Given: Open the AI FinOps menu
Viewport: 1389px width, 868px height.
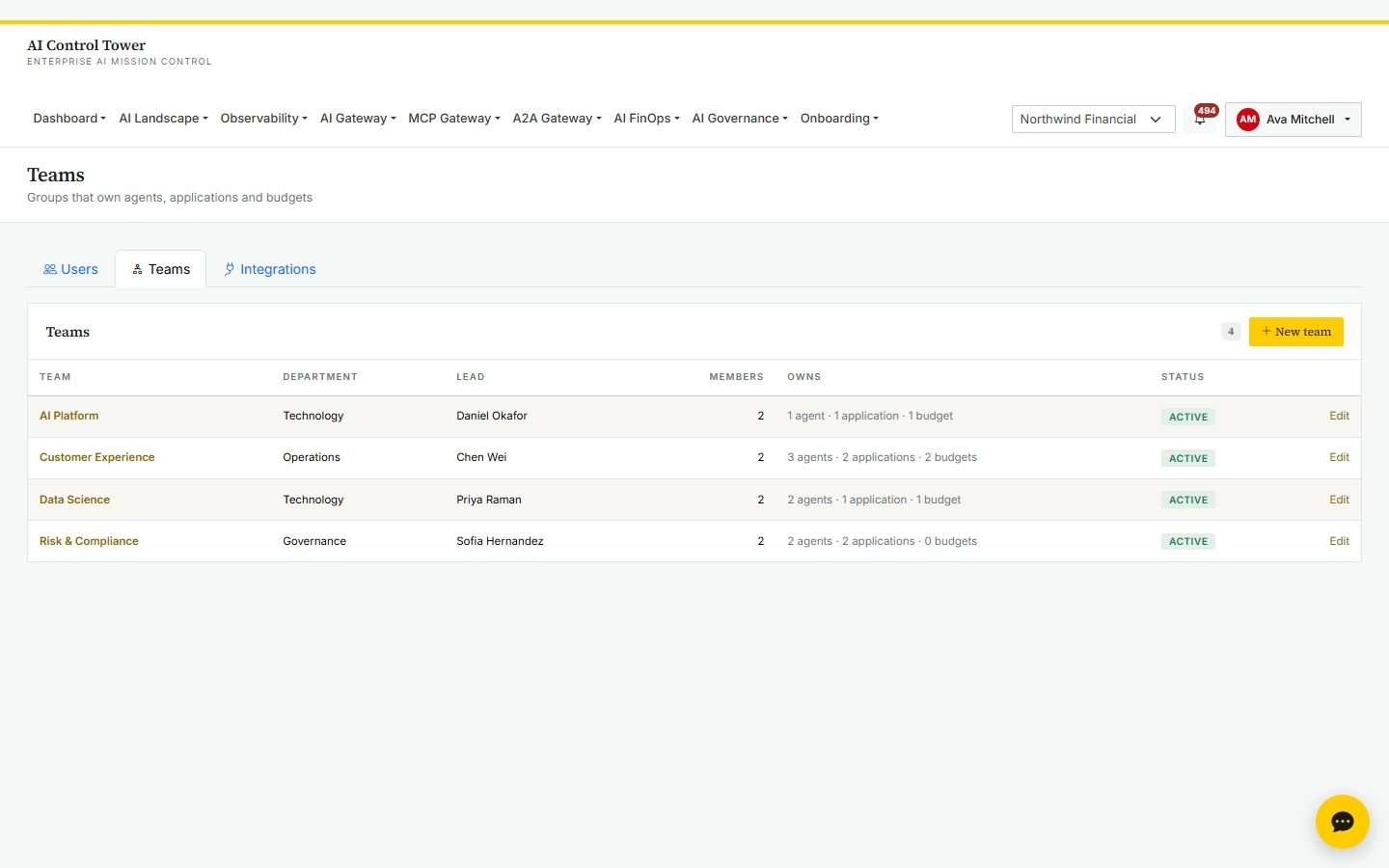Looking at the screenshot, I should [646, 119].
